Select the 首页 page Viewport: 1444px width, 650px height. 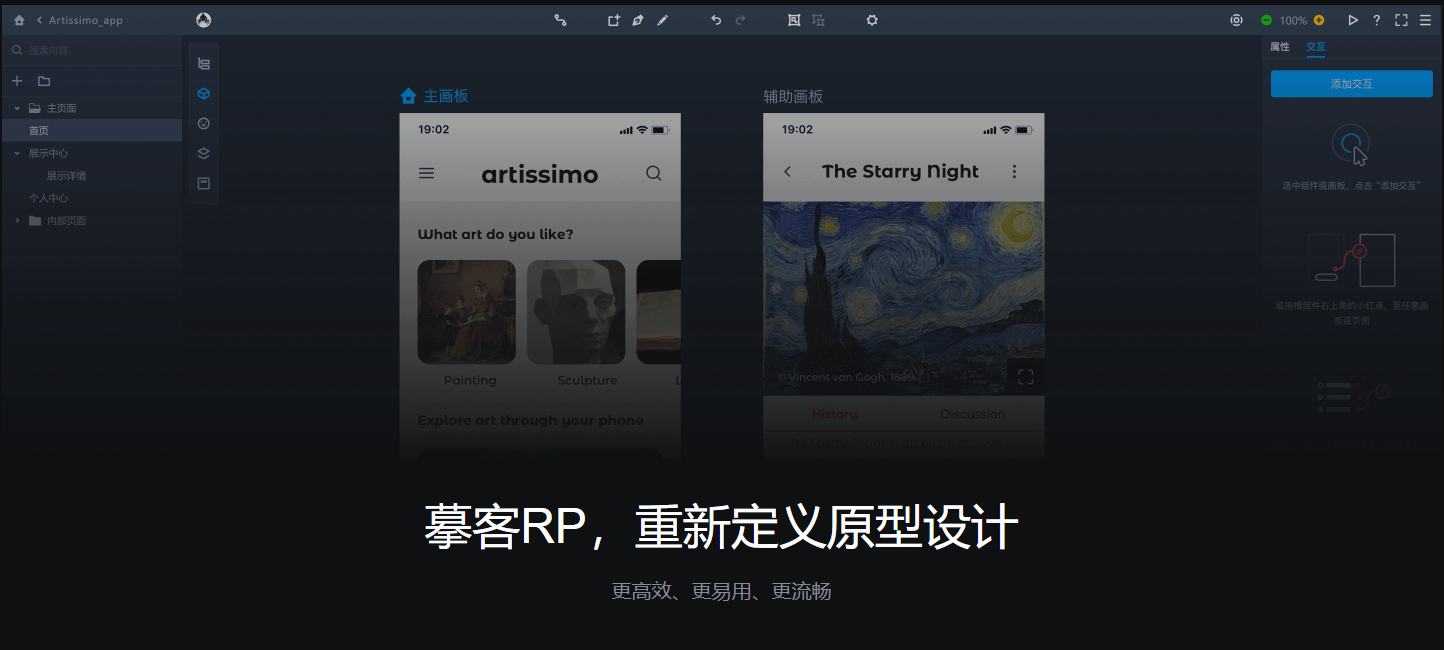pos(91,130)
